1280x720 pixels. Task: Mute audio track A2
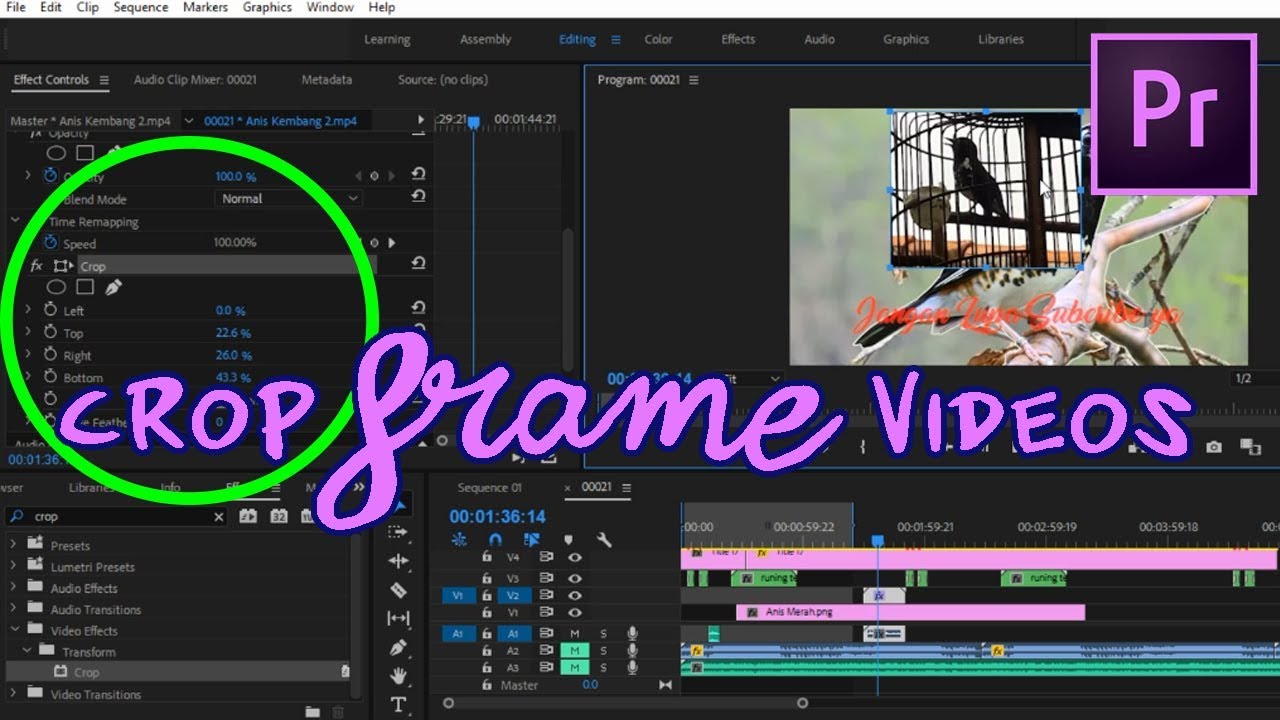pyautogui.click(x=575, y=650)
